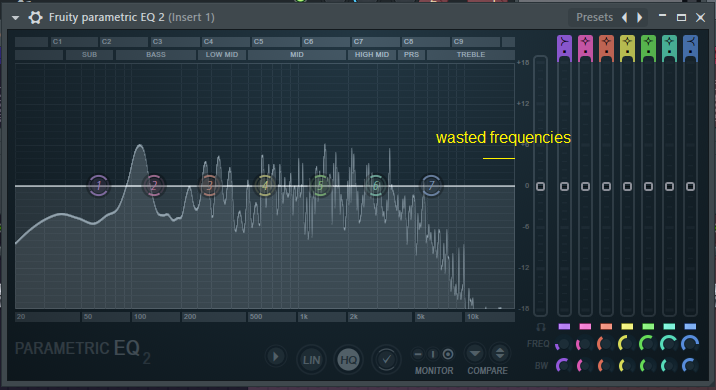The width and height of the screenshot is (716, 390).
Task: Toggle HQ high quality mode
Action: (x=349, y=360)
